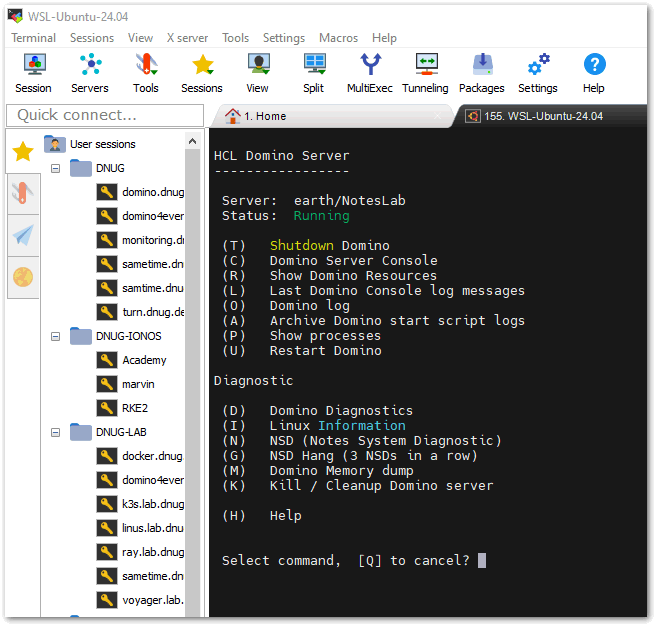The height and width of the screenshot is (626, 656).
Task: Click the 'Select command' prompt cursor
Action: click(x=482, y=561)
